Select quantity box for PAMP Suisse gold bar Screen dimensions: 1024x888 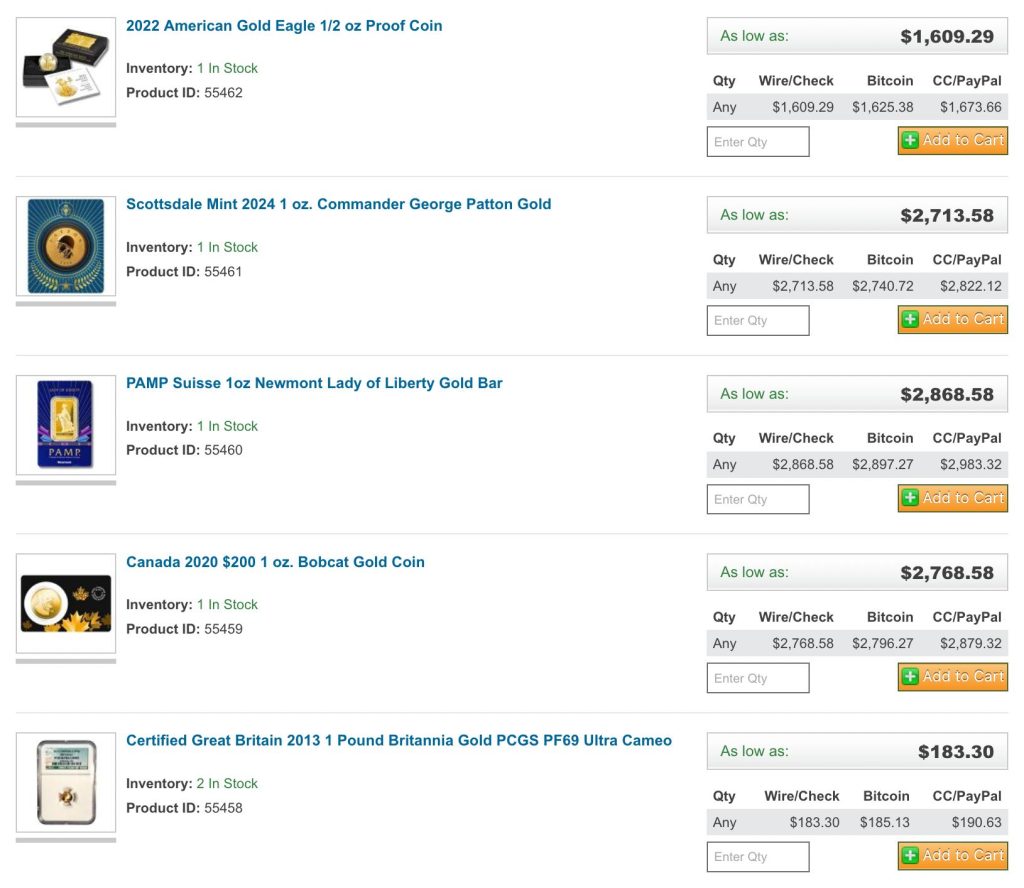tap(757, 499)
